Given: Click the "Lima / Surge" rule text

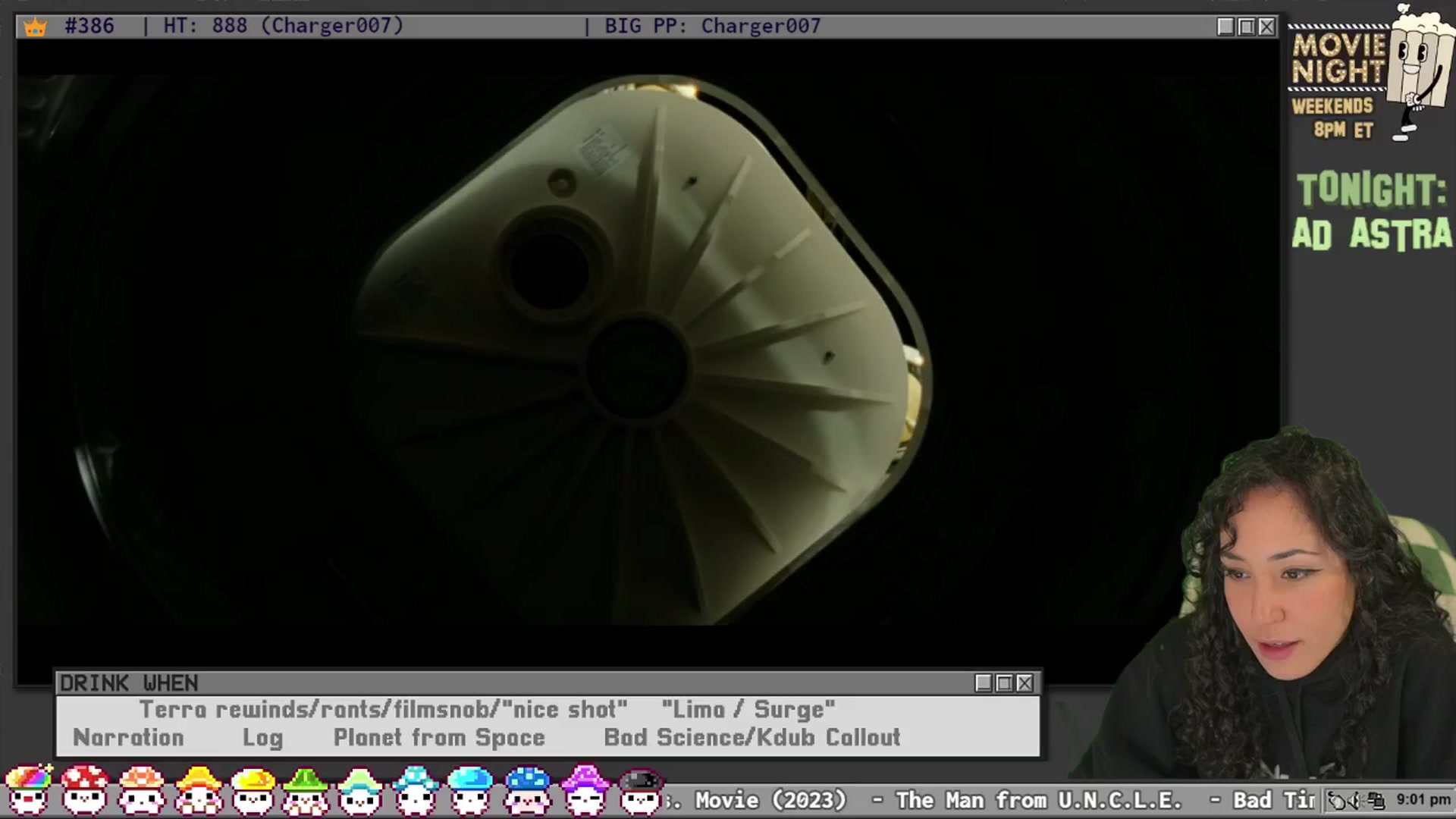Looking at the screenshot, I should point(748,710).
